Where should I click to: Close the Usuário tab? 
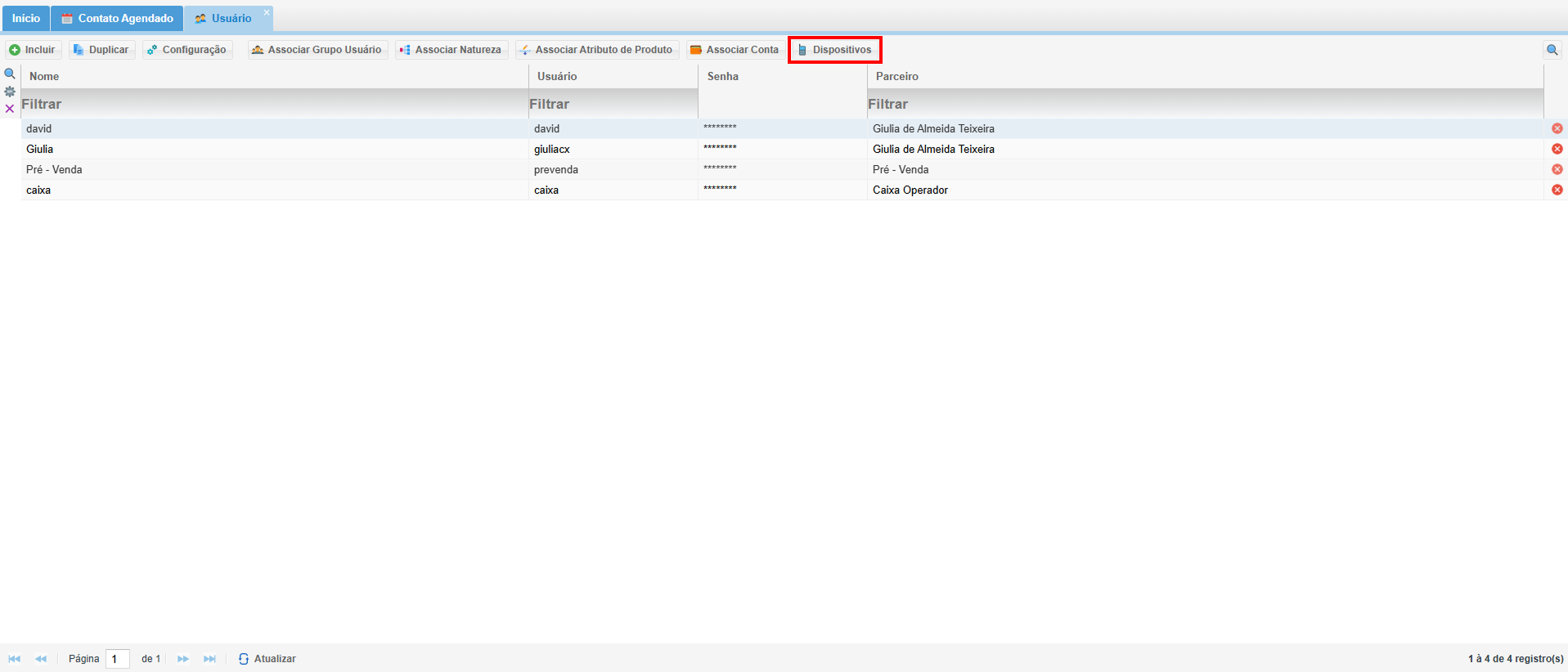click(267, 12)
